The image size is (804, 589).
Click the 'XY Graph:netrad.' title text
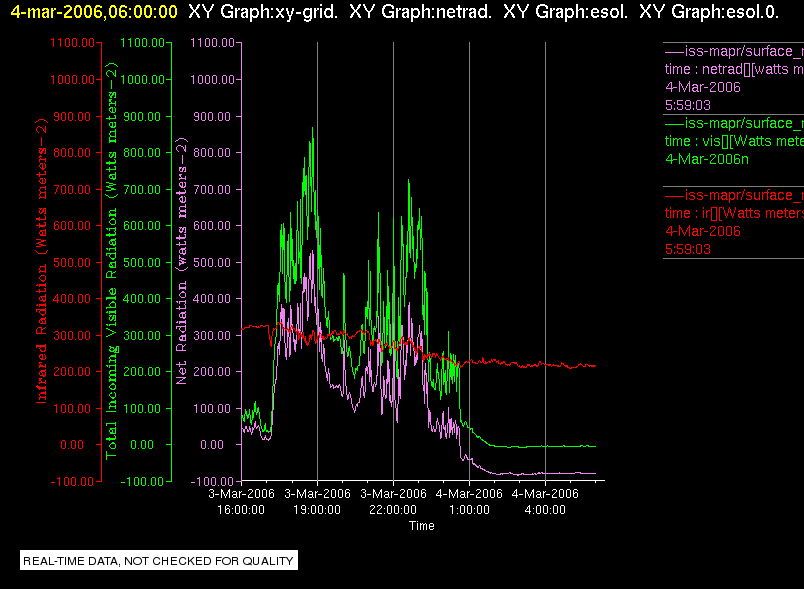420,12
